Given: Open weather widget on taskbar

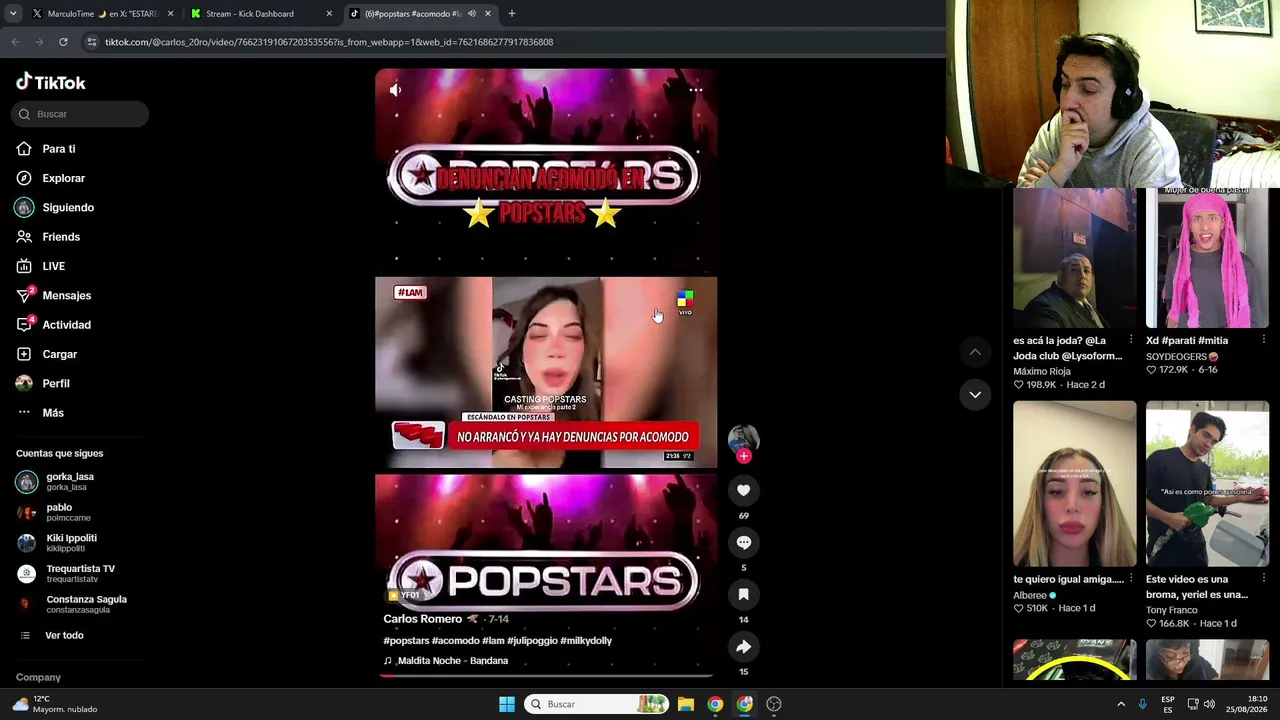Looking at the screenshot, I should click(x=55, y=704).
